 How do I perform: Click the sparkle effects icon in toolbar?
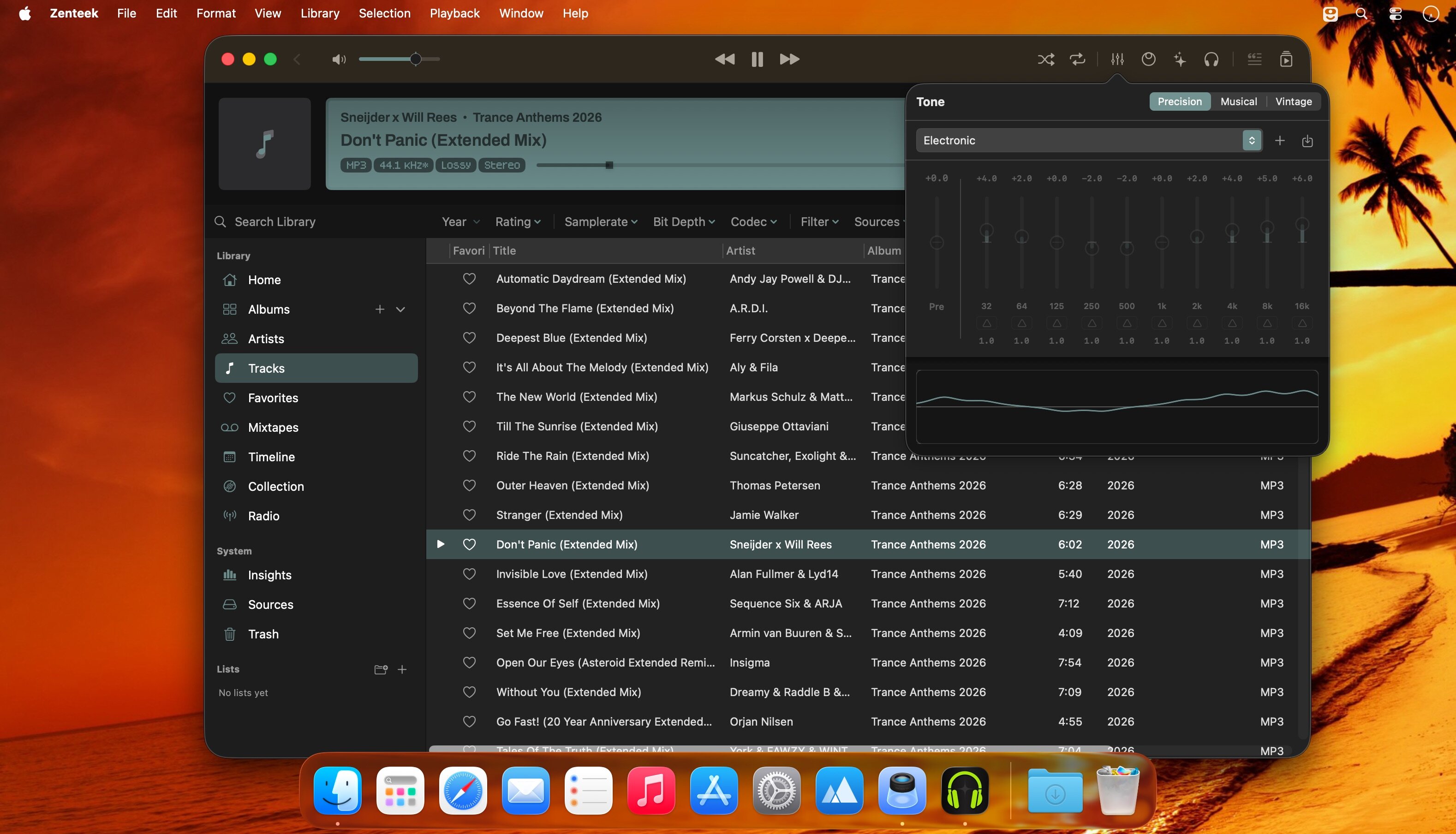[x=1180, y=59]
